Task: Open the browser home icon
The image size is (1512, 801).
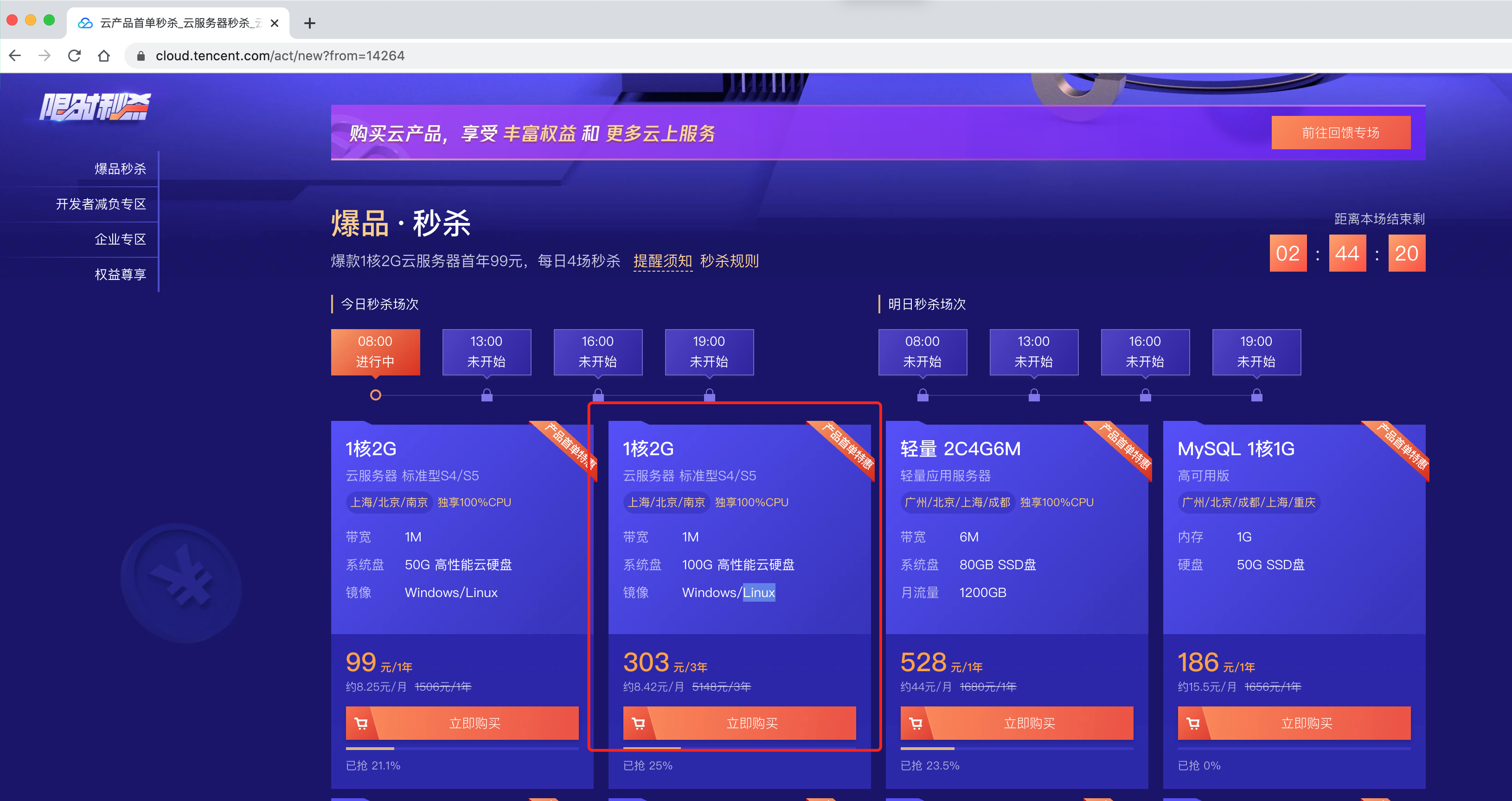Action: coord(104,56)
